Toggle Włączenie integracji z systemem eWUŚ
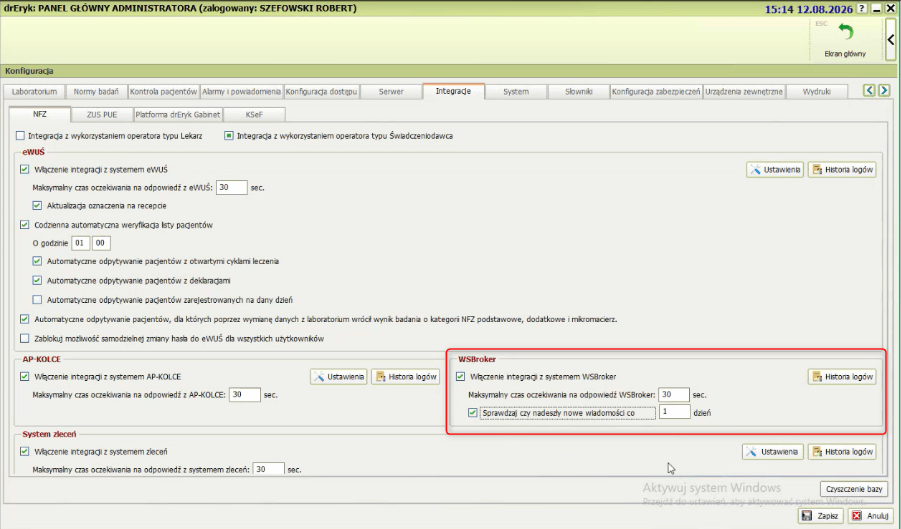 coord(25,169)
